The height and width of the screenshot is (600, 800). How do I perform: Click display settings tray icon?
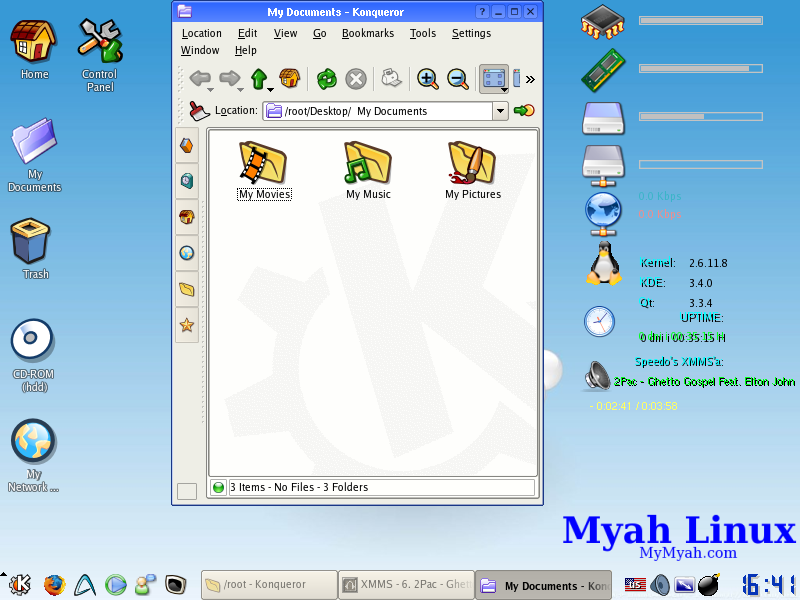[684, 585]
